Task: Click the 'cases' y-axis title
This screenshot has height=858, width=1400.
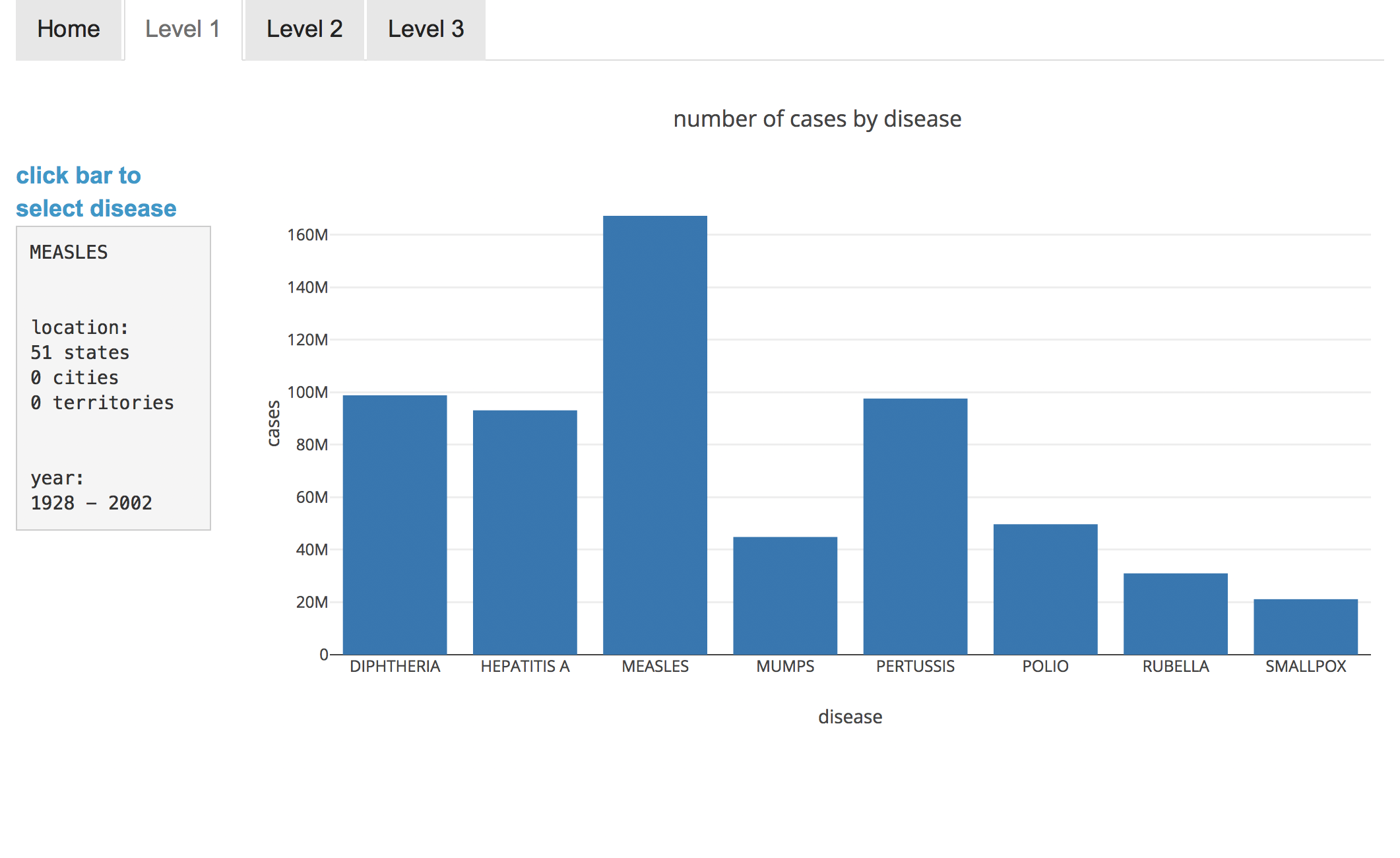Action: click(x=273, y=423)
